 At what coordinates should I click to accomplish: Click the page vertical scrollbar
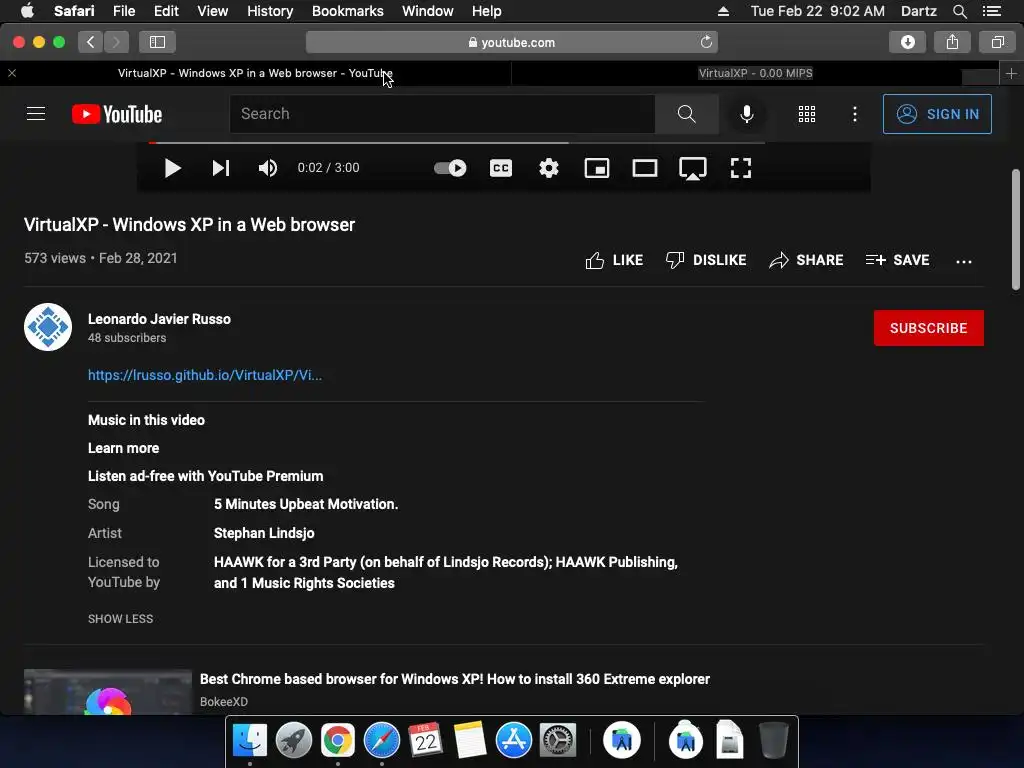(1016, 229)
